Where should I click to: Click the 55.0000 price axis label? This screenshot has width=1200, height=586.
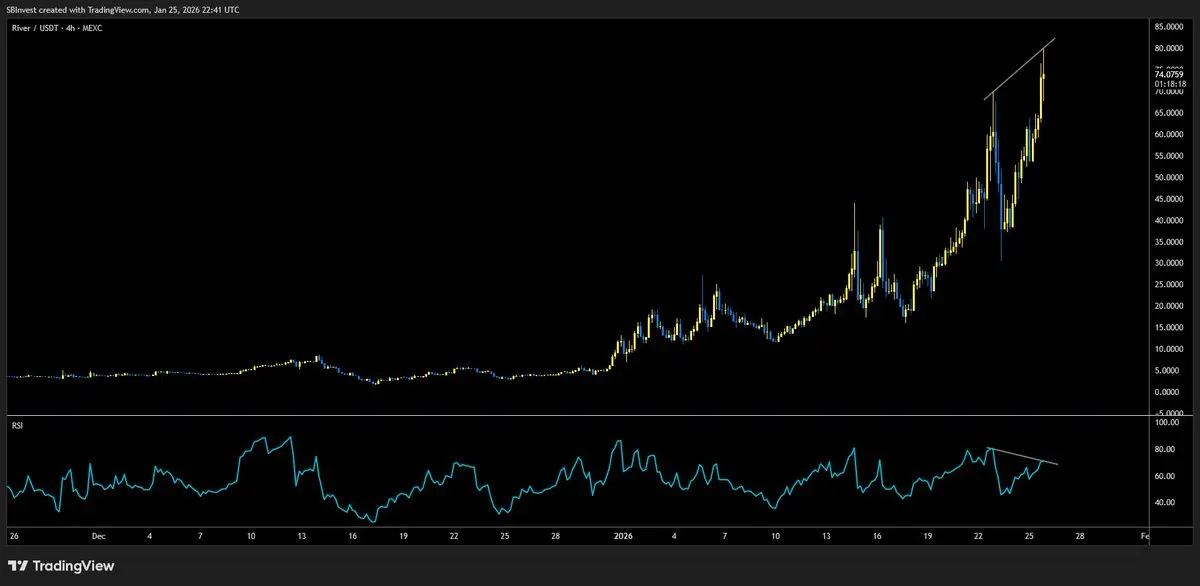(1169, 156)
